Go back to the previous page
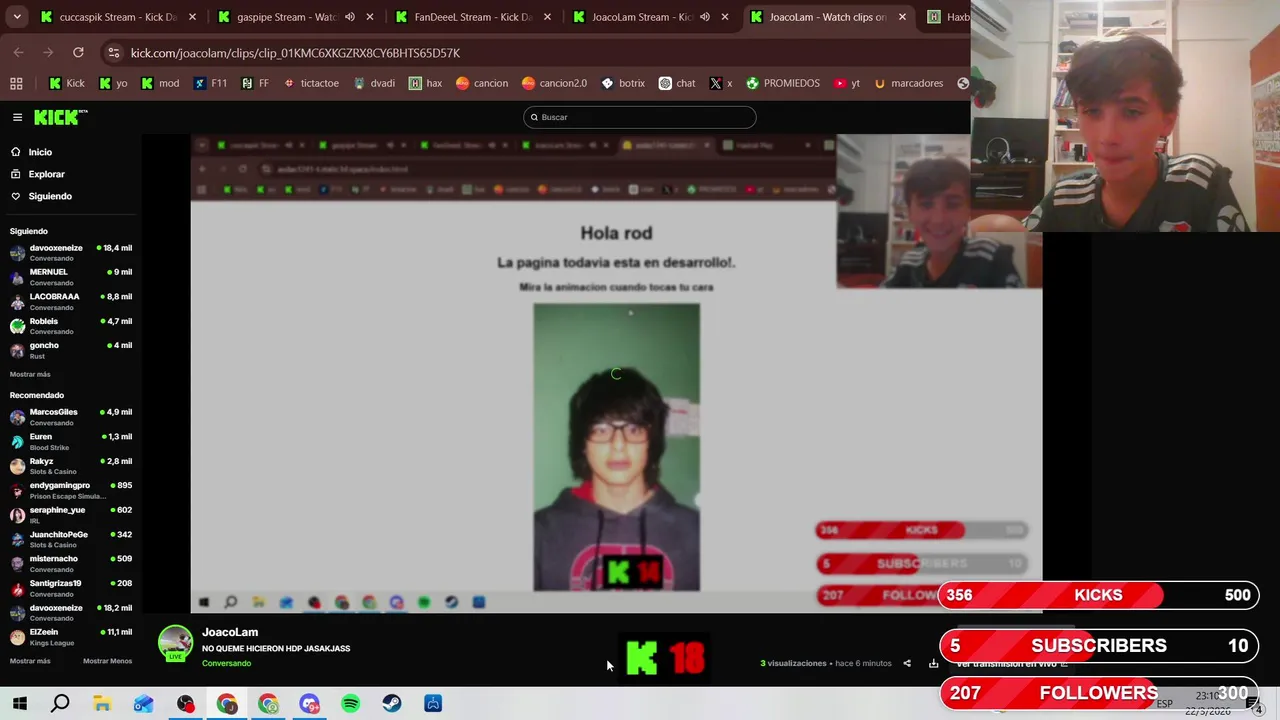The height and width of the screenshot is (720, 1280). tap(19, 52)
